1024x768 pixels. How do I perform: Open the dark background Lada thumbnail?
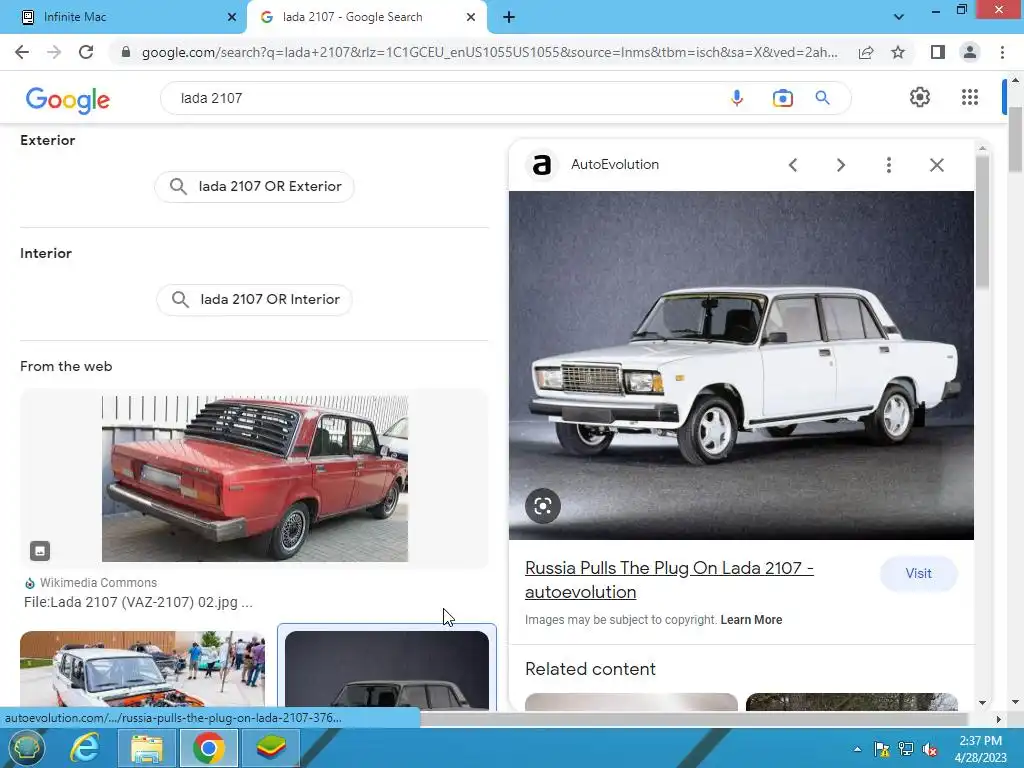click(387, 669)
